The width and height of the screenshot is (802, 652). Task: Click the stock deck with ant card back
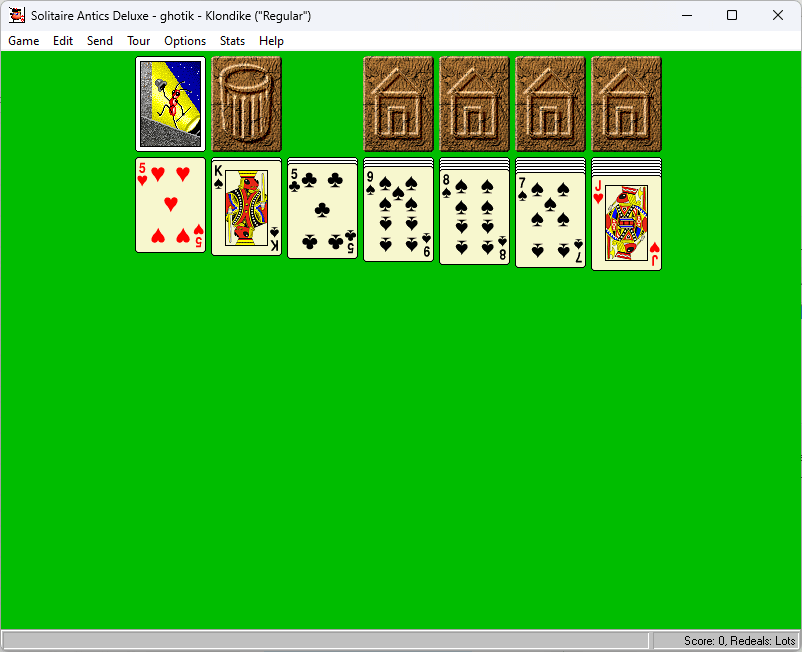pyautogui.click(x=170, y=104)
